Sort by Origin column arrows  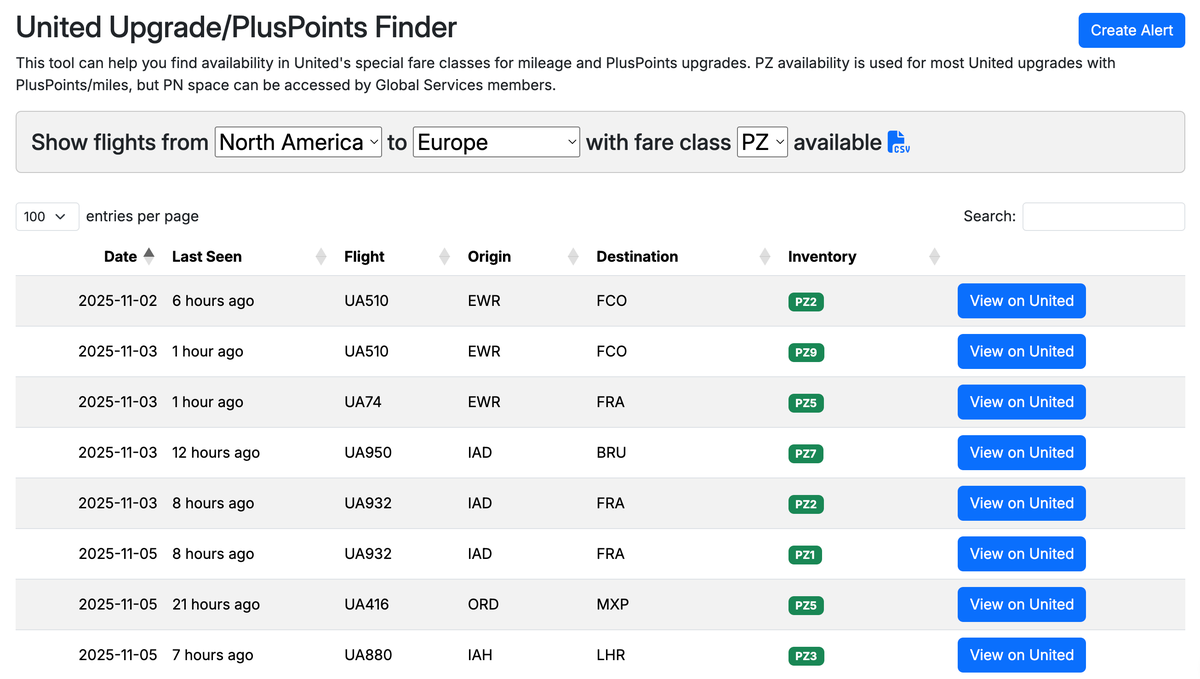pos(573,257)
